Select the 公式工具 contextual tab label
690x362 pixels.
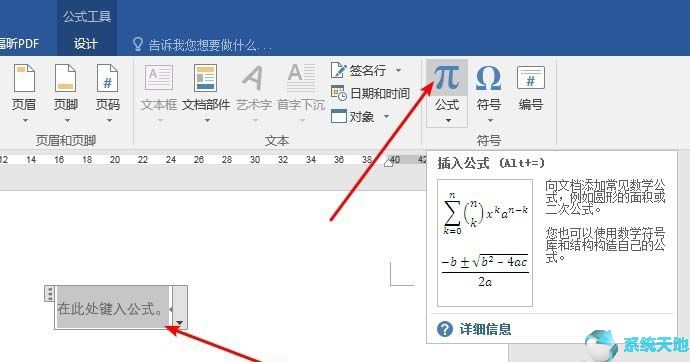pyautogui.click(x=87, y=17)
